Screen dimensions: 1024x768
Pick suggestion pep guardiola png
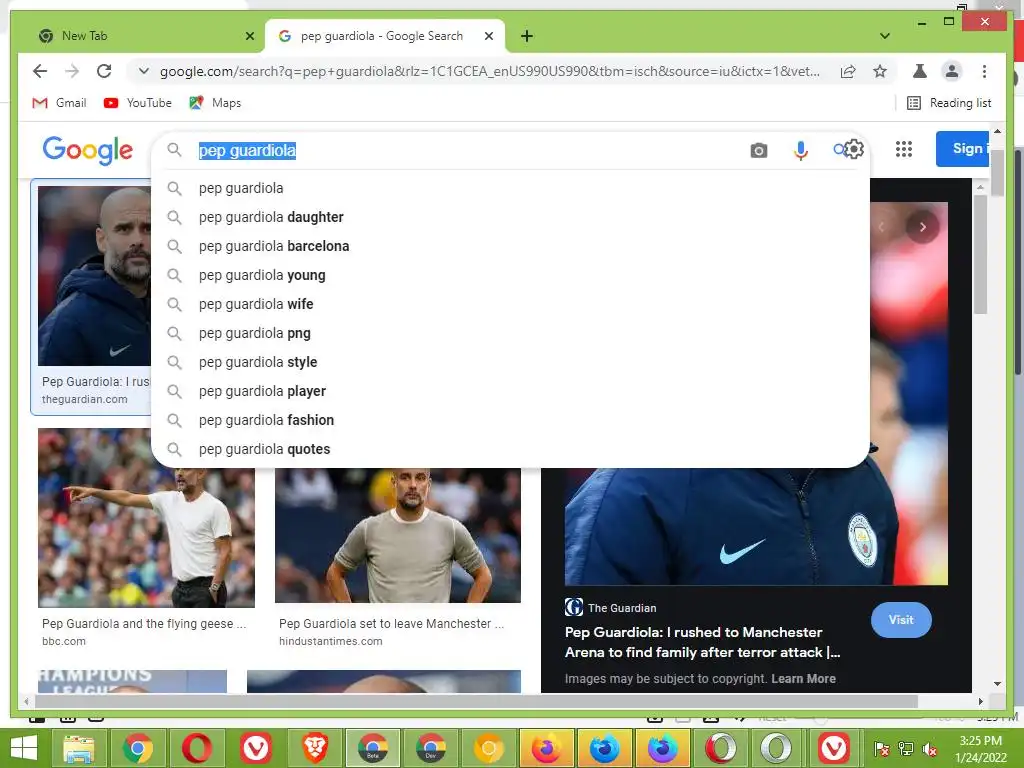pyautogui.click(x=510, y=333)
